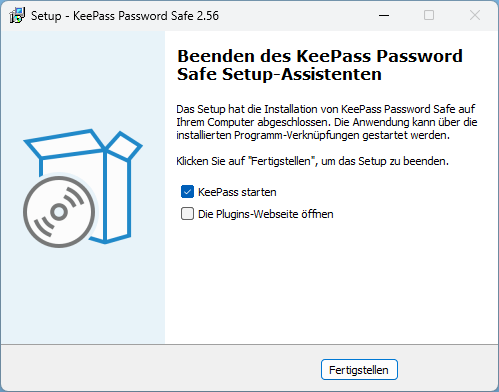Click the "KeePass starten" label text
Image resolution: width=499 pixels, height=392 pixels.
pyautogui.click(x=237, y=192)
